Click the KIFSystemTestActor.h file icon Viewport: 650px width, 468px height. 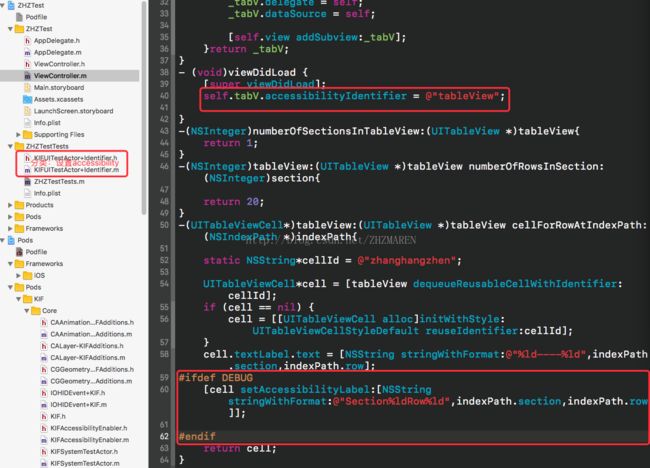click(x=44, y=451)
